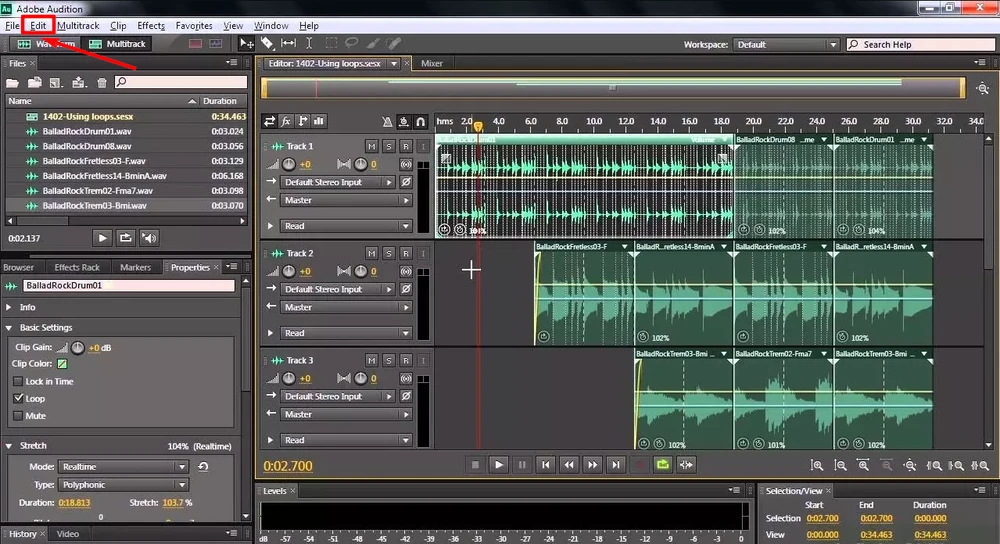Click zoom navigator magnifier icon

point(983,89)
